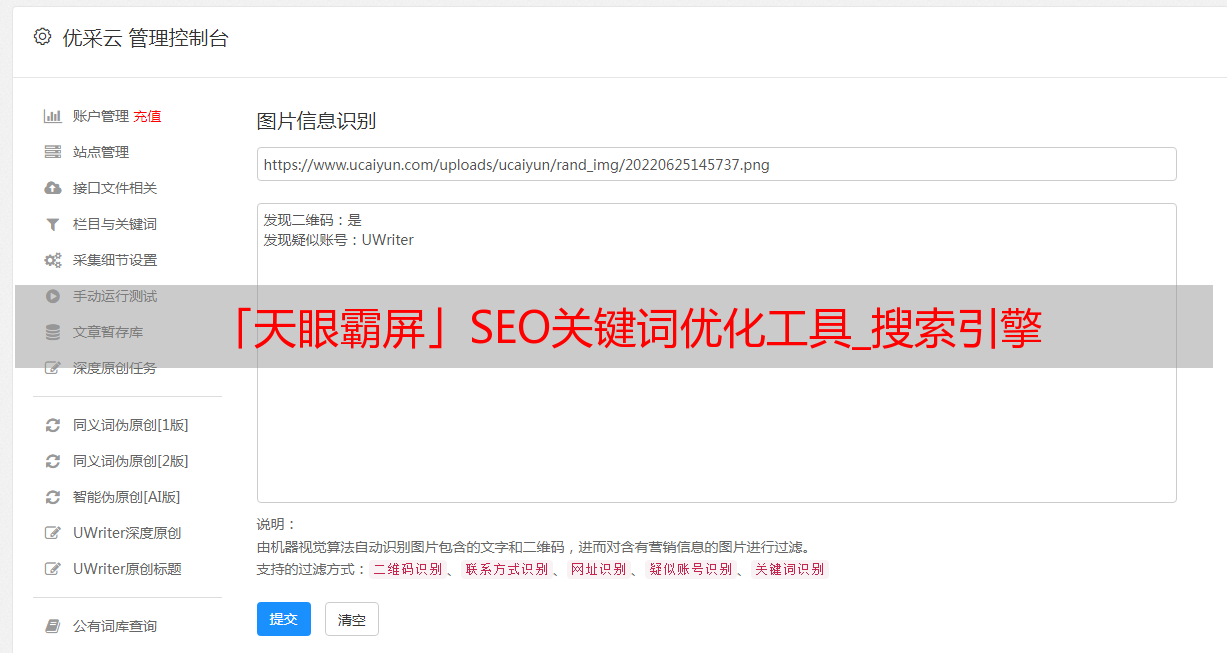Click the 关键词识别 tag
Viewport: 1227px width, 653px height.
[x=789, y=569]
